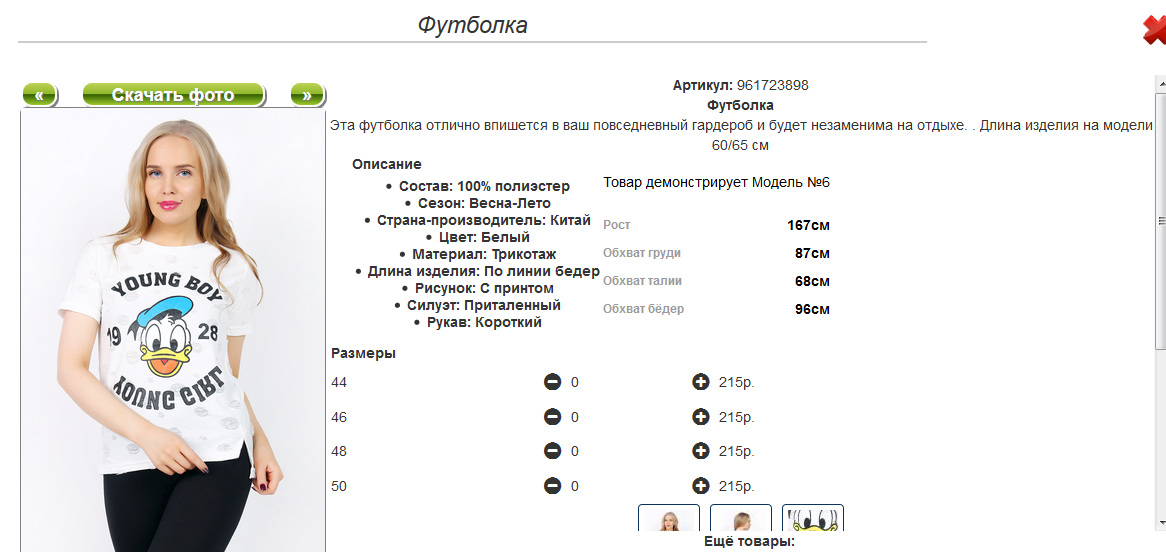Click quantity value 0 for size 46
The width and height of the screenshot is (1166, 552).
pyautogui.click(x=575, y=417)
